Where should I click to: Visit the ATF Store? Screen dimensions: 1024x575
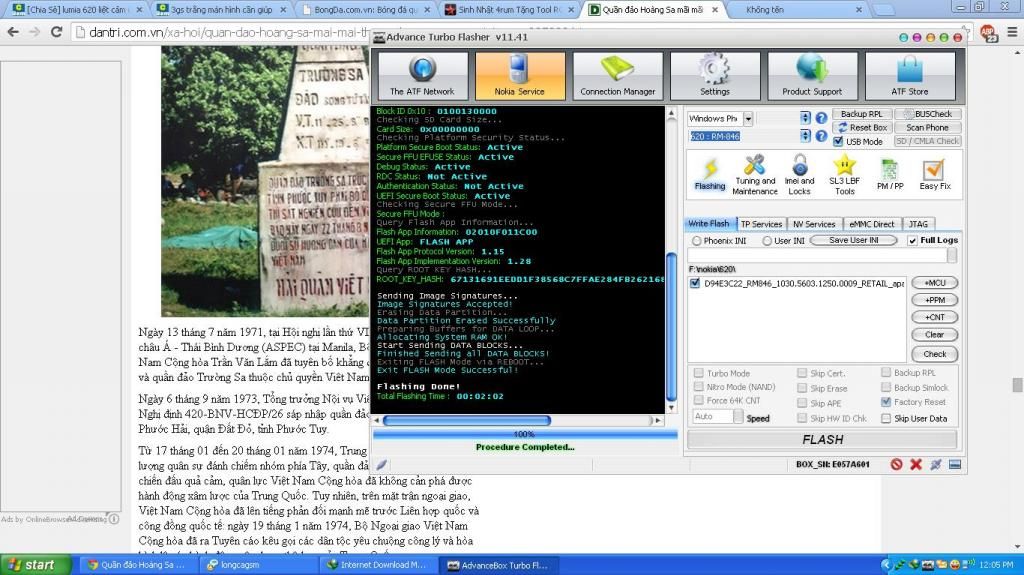point(910,76)
